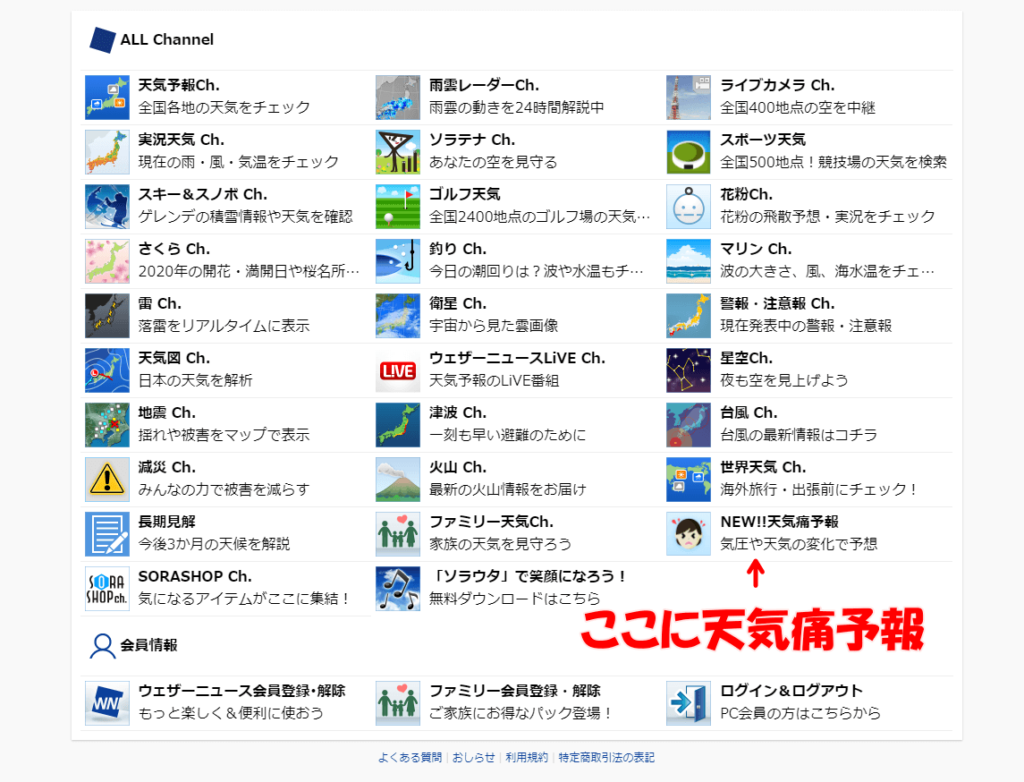Click the「ソラウタ」で笑顔になろう! title
1024x782 pixels.
pyautogui.click(x=529, y=576)
